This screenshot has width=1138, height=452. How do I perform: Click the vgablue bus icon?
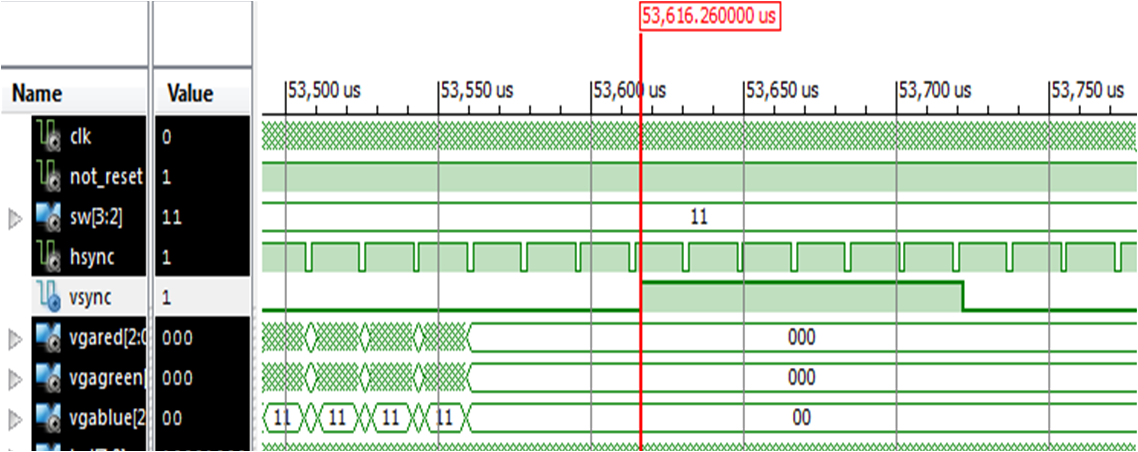pyautogui.click(x=46, y=417)
